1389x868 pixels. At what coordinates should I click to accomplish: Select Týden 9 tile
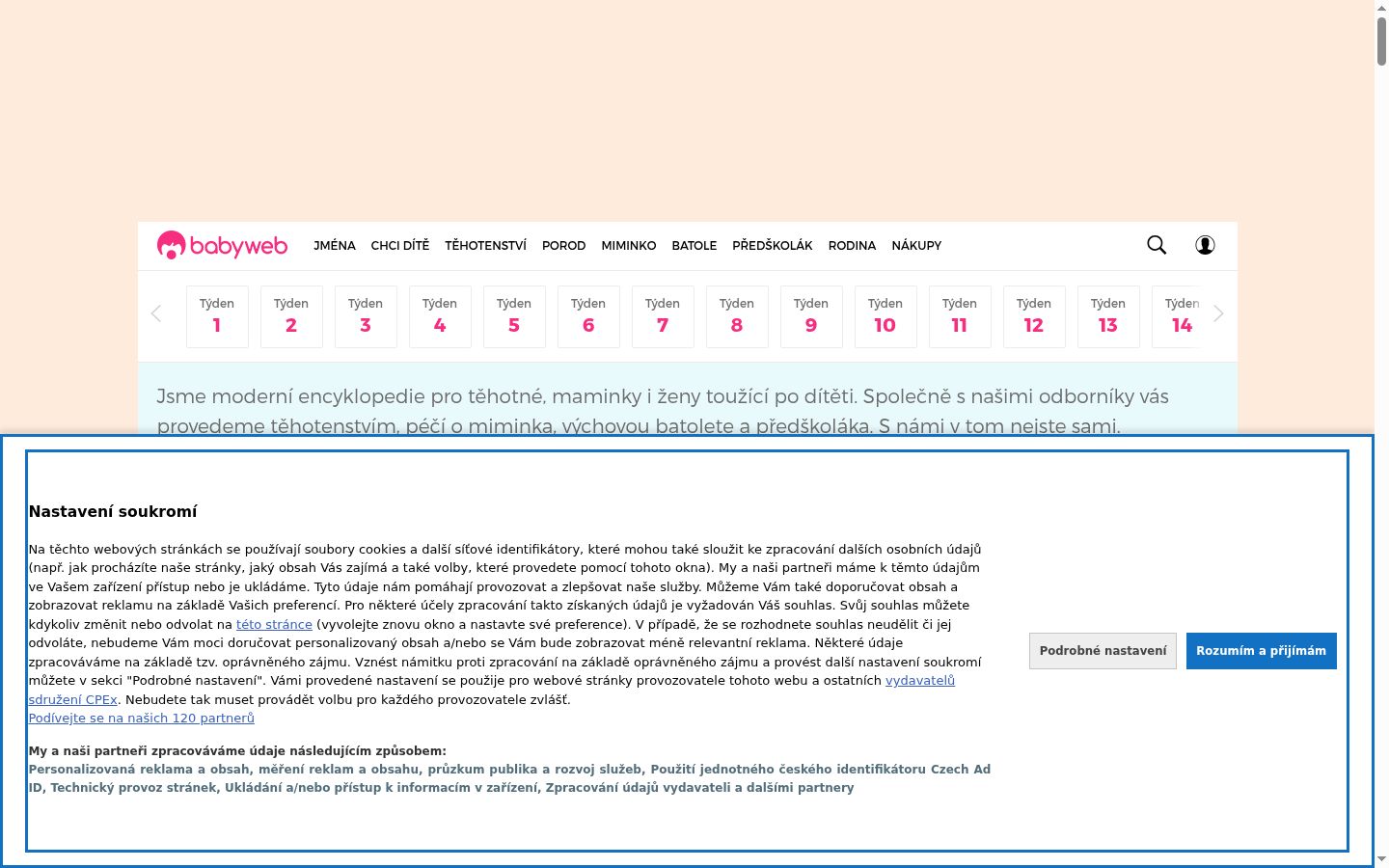click(x=811, y=316)
